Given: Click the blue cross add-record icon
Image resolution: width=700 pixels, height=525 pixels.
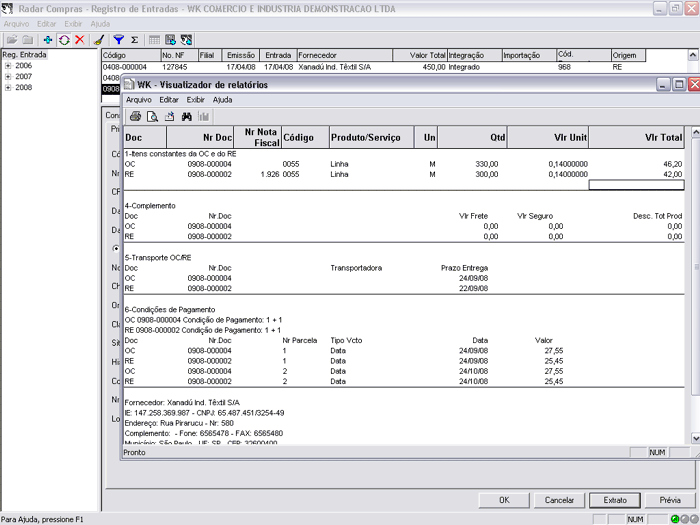Looking at the screenshot, I should pyautogui.click(x=48, y=39).
